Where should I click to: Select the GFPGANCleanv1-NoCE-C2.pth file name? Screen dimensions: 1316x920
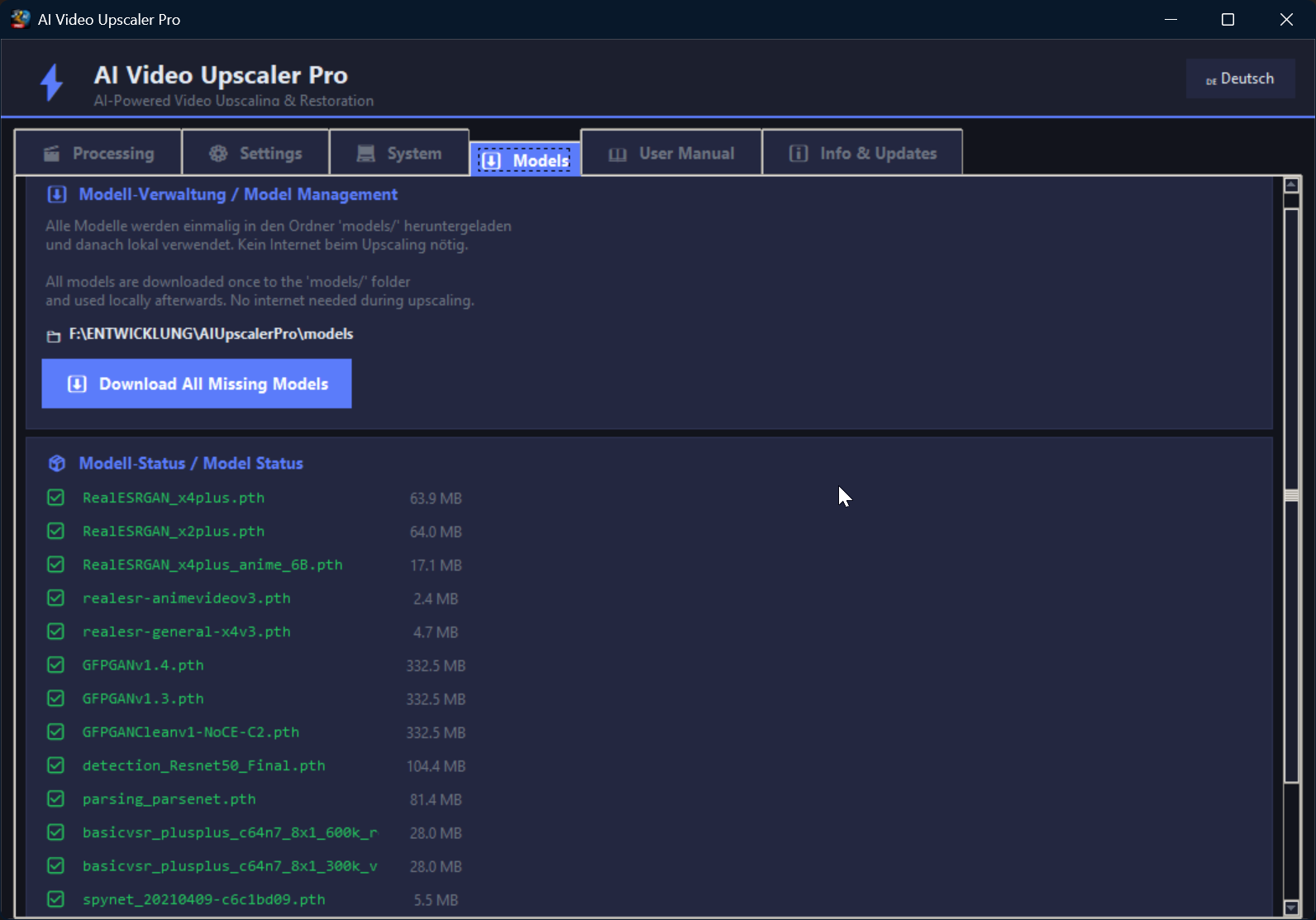pyautogui.click(x=191, y=732)
